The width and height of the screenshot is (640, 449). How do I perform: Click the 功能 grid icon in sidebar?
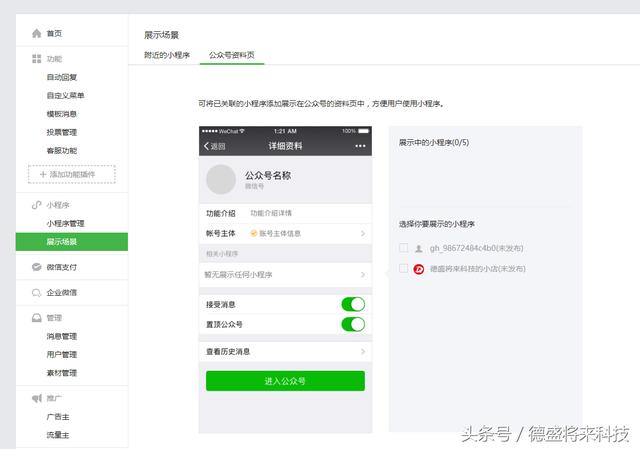tap(36, 59)
